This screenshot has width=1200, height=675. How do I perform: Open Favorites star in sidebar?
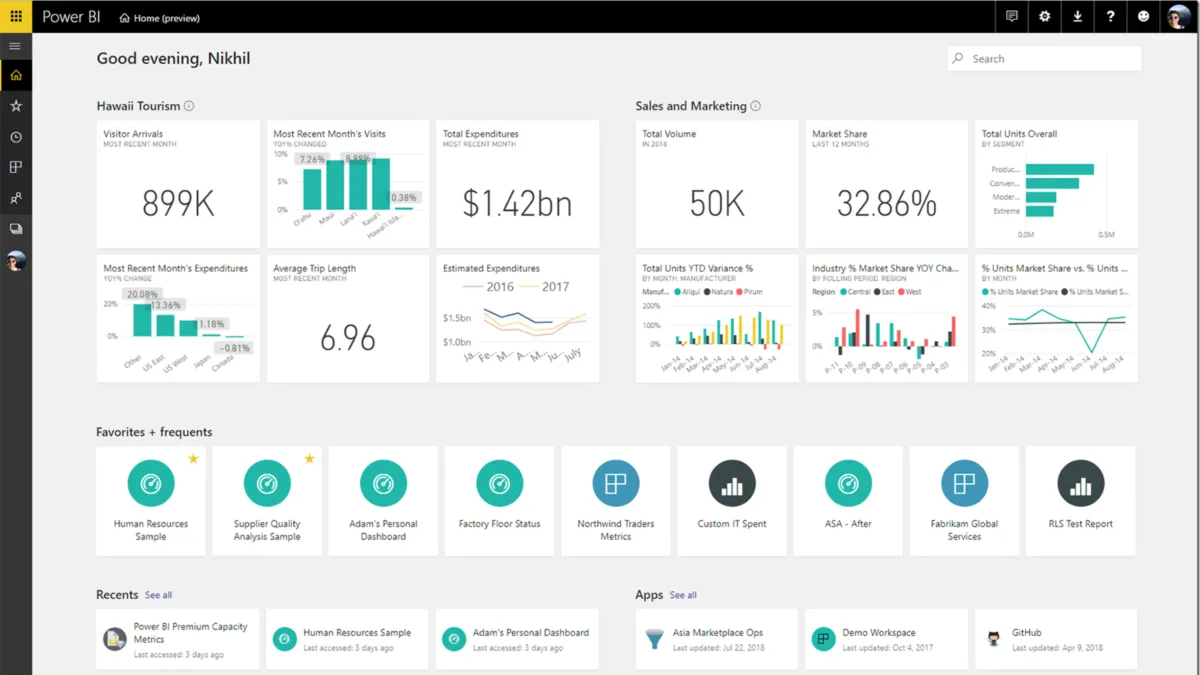point(16,106)
